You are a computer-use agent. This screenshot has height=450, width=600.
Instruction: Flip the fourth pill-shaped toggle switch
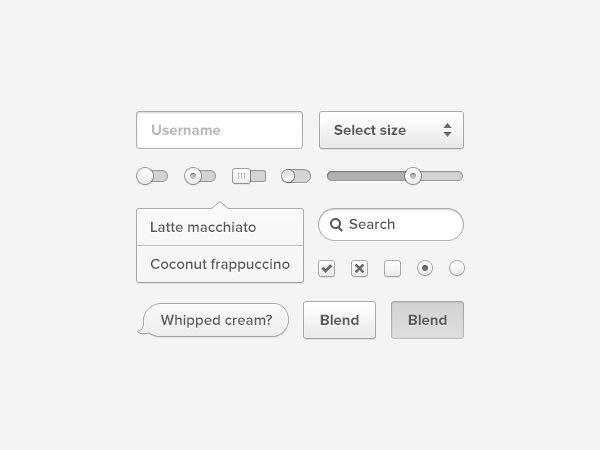click(296, 176)
